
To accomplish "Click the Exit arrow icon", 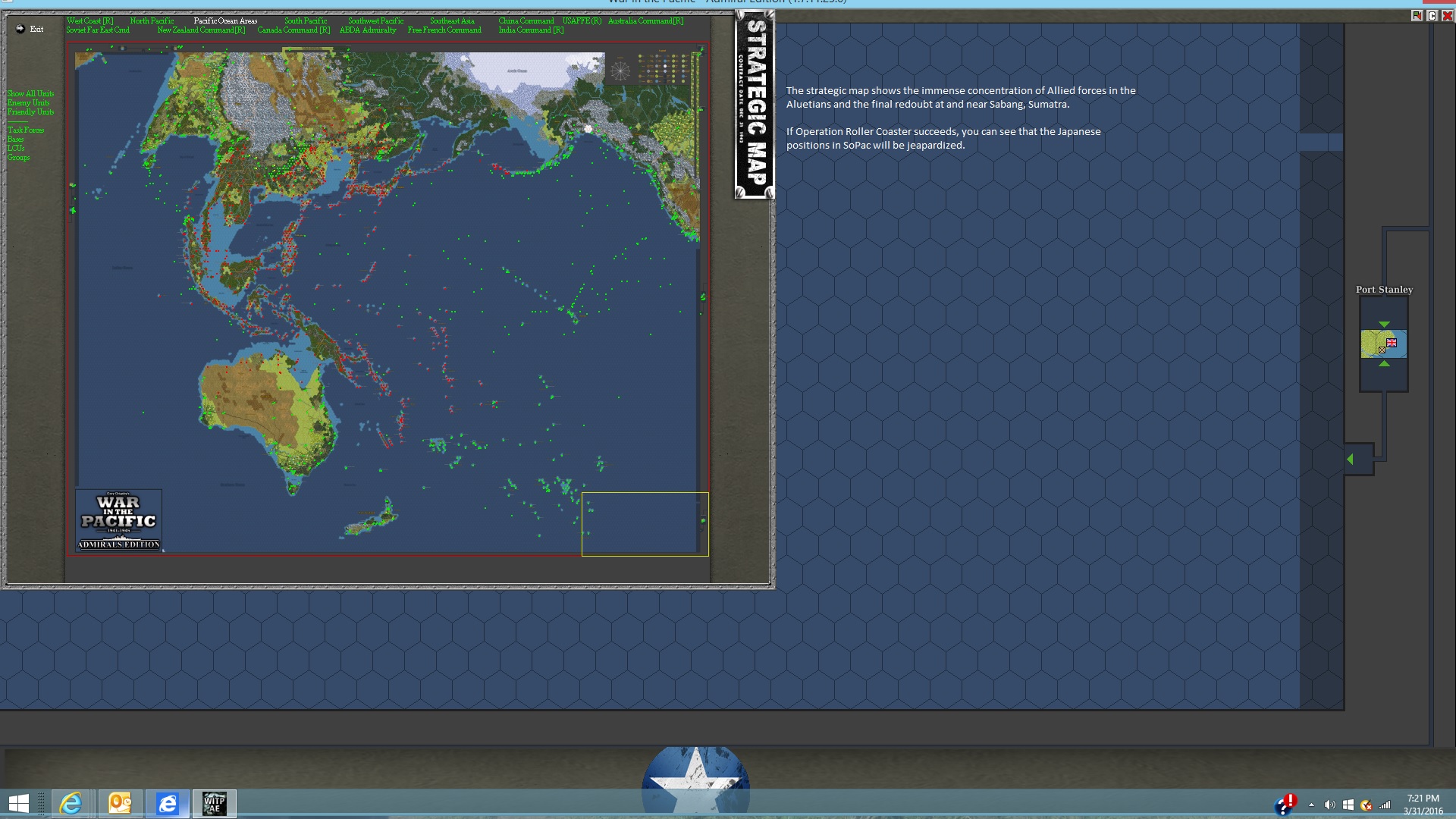I will click(20, 29).
